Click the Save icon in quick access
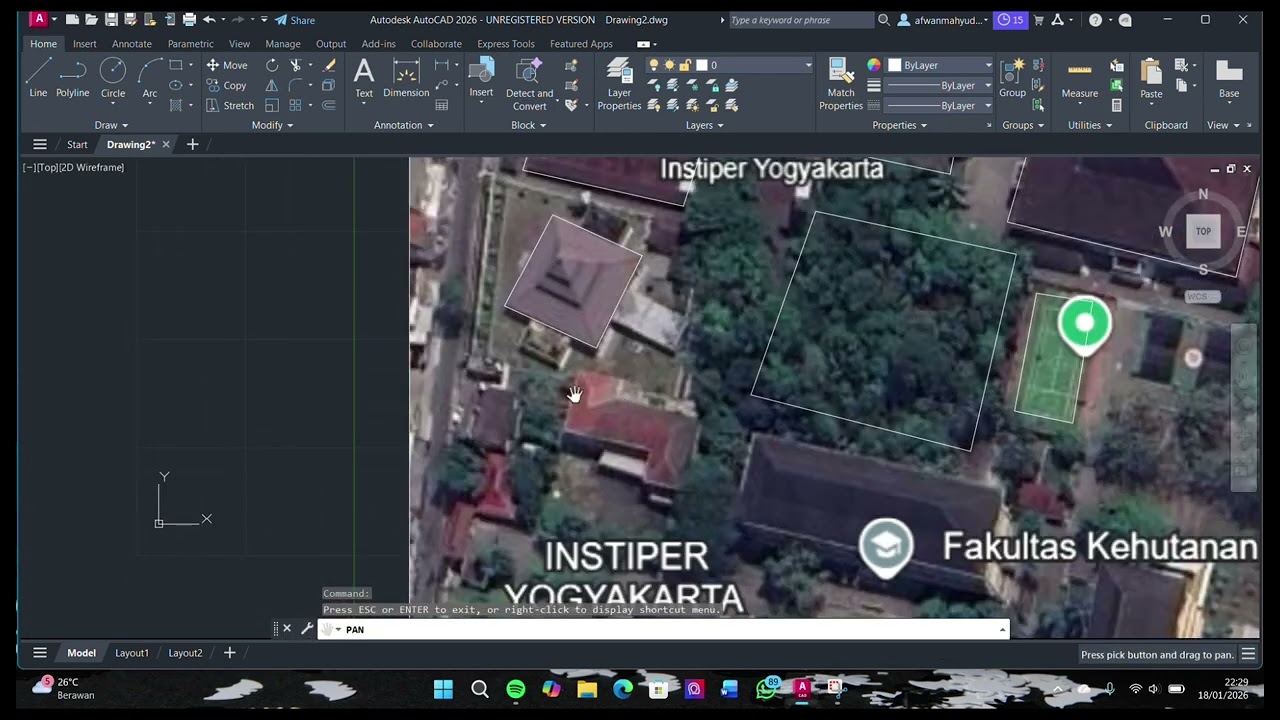This screenshot has height=720, width=1280. [x=111, y=20]
